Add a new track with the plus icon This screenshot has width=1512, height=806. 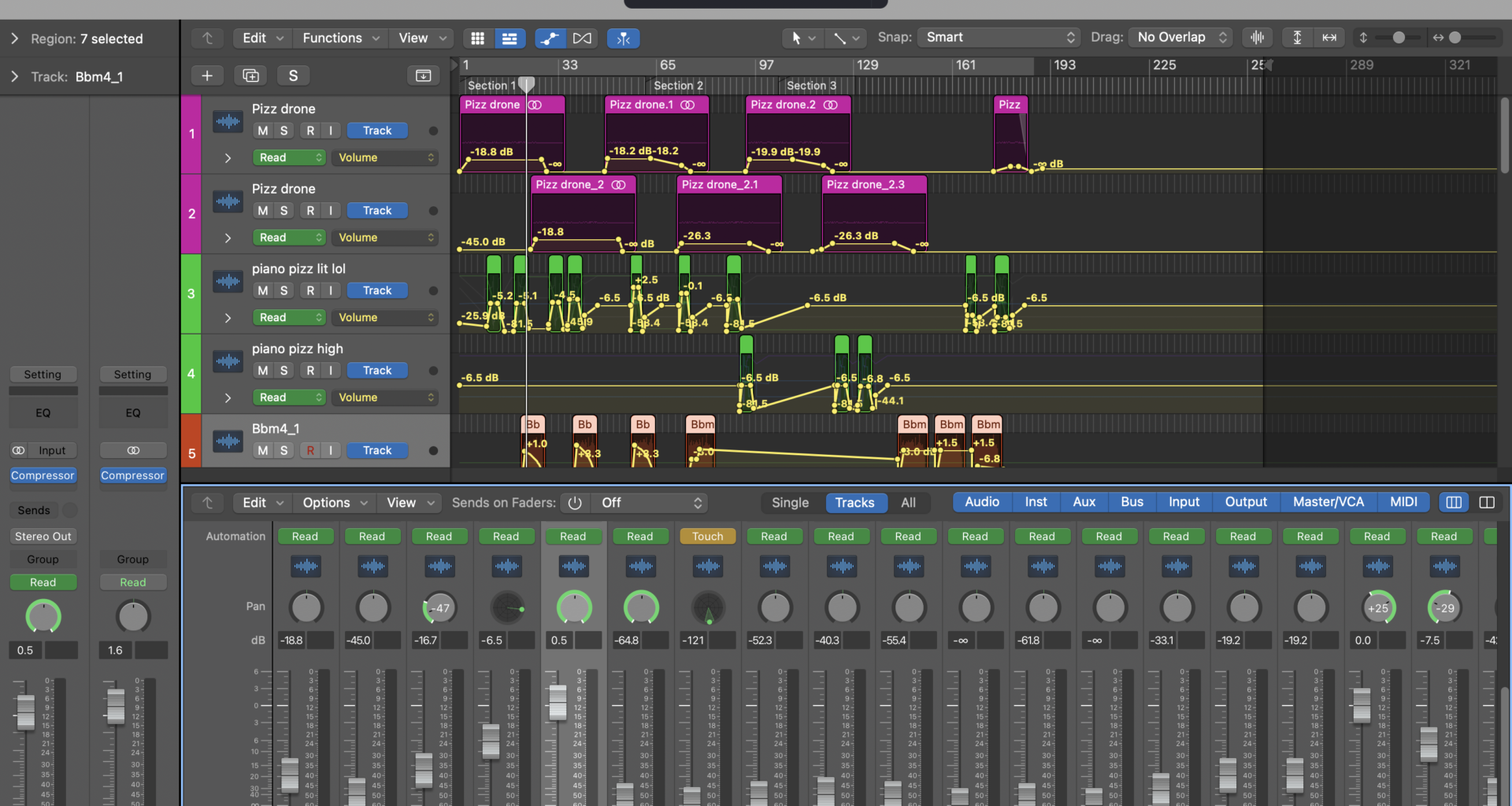coord(207,76)
